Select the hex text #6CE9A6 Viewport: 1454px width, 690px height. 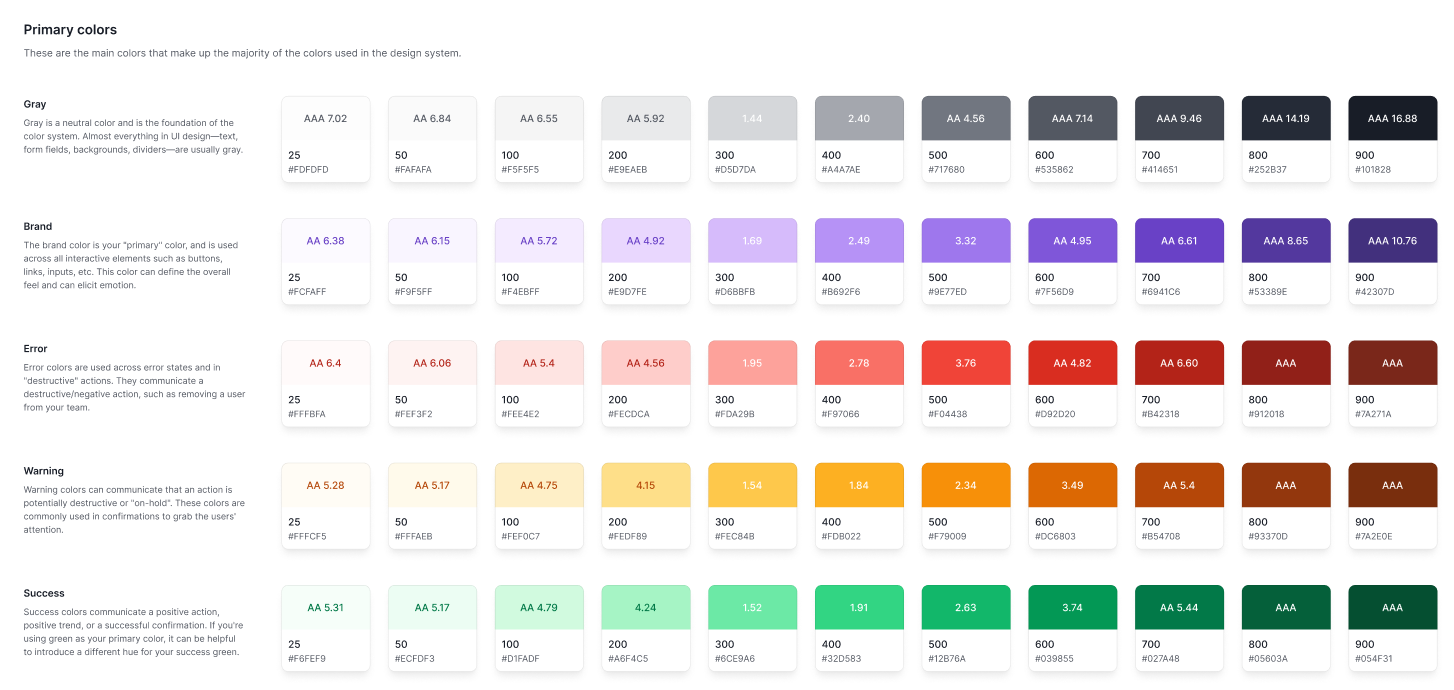[x=735, y=659]
